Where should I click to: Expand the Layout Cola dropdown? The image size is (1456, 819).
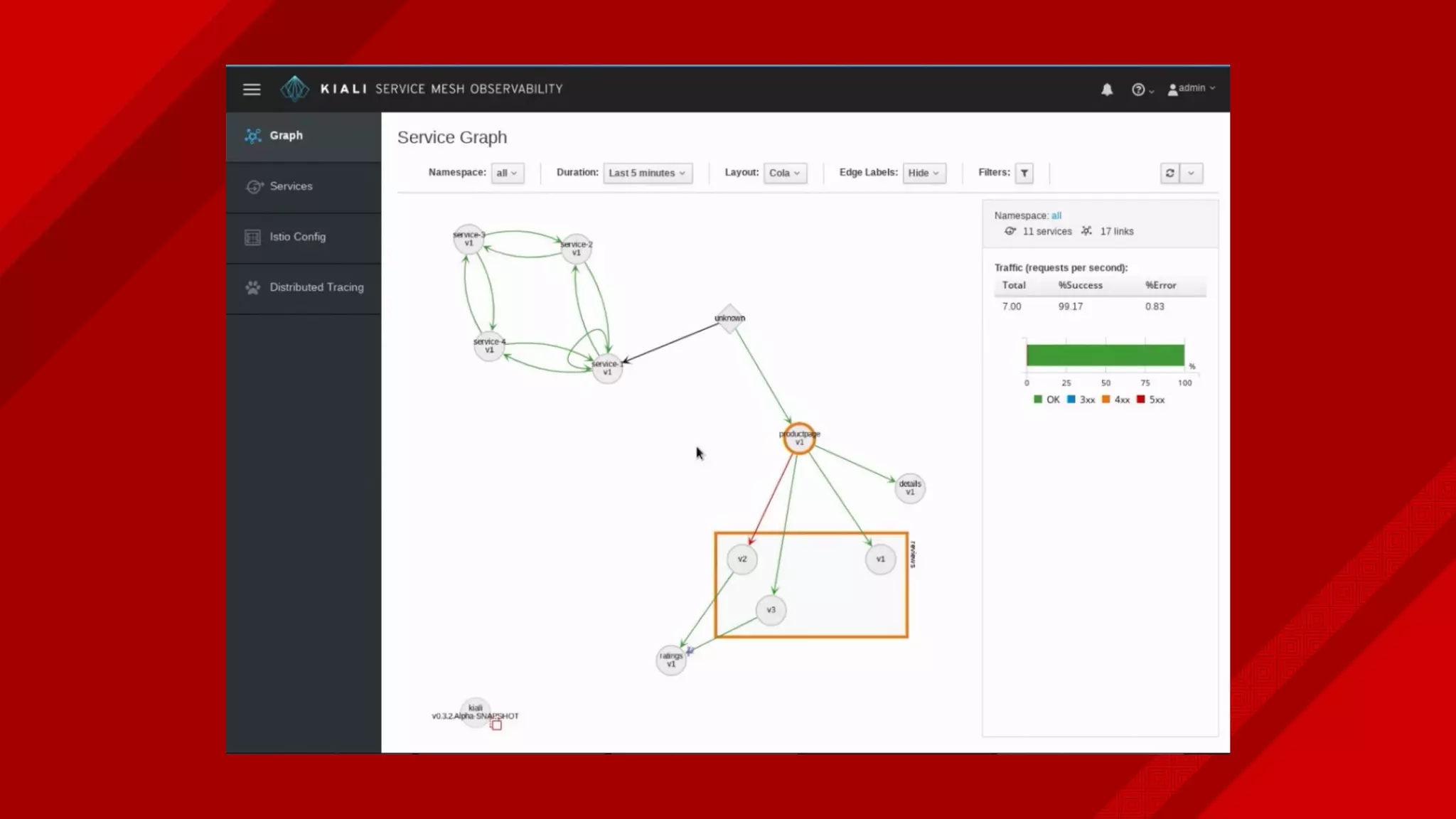pyautogui.click(x=784, y=173)
